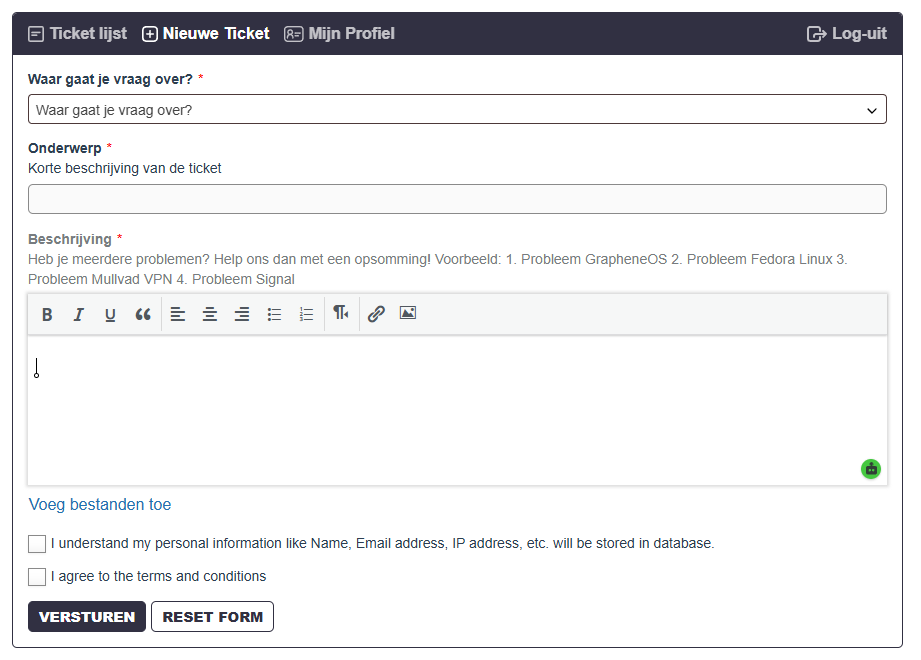Check the personal information storage consent box

37,544
